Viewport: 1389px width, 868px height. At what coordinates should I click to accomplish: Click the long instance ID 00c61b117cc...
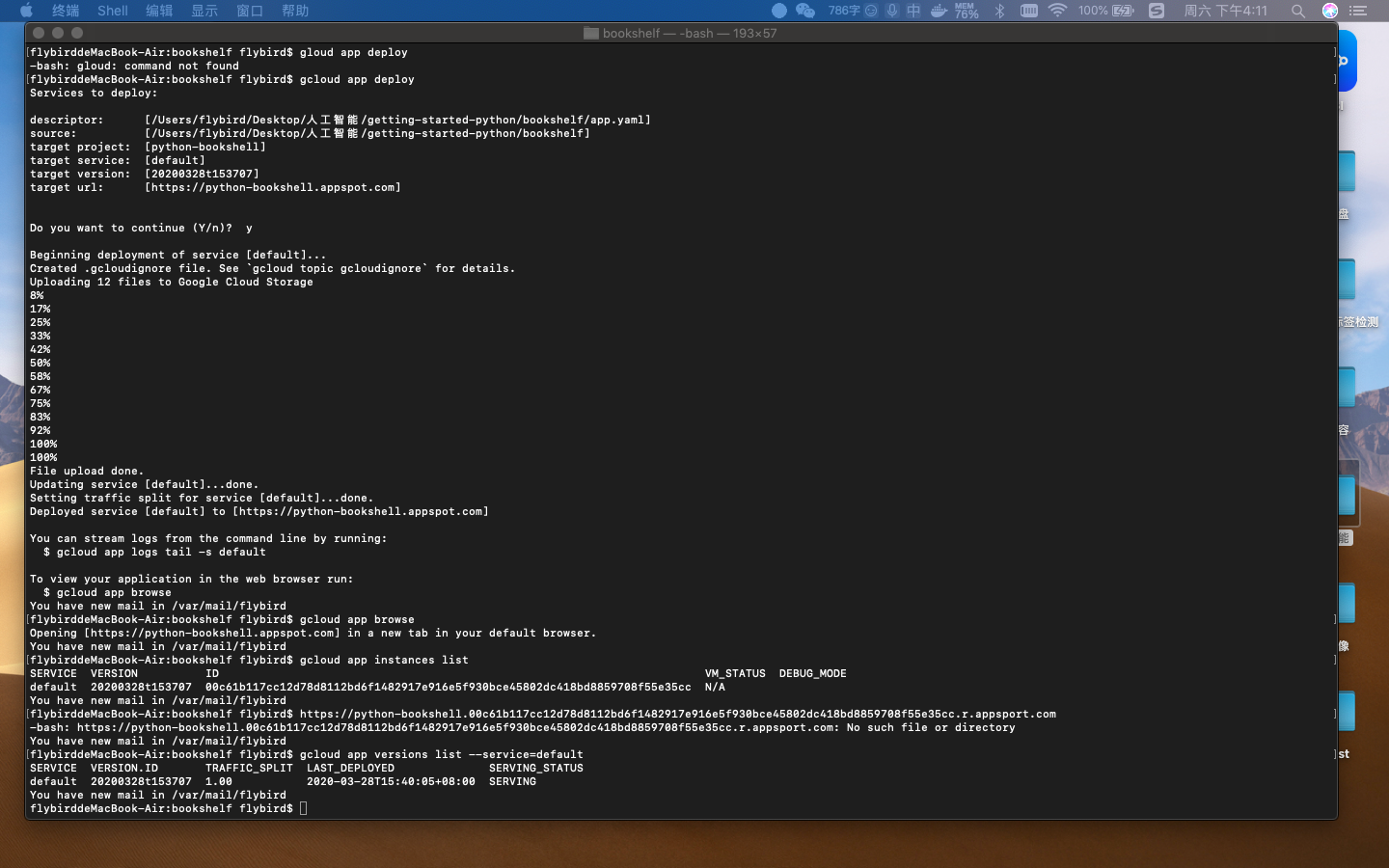[x=449, y=687]
